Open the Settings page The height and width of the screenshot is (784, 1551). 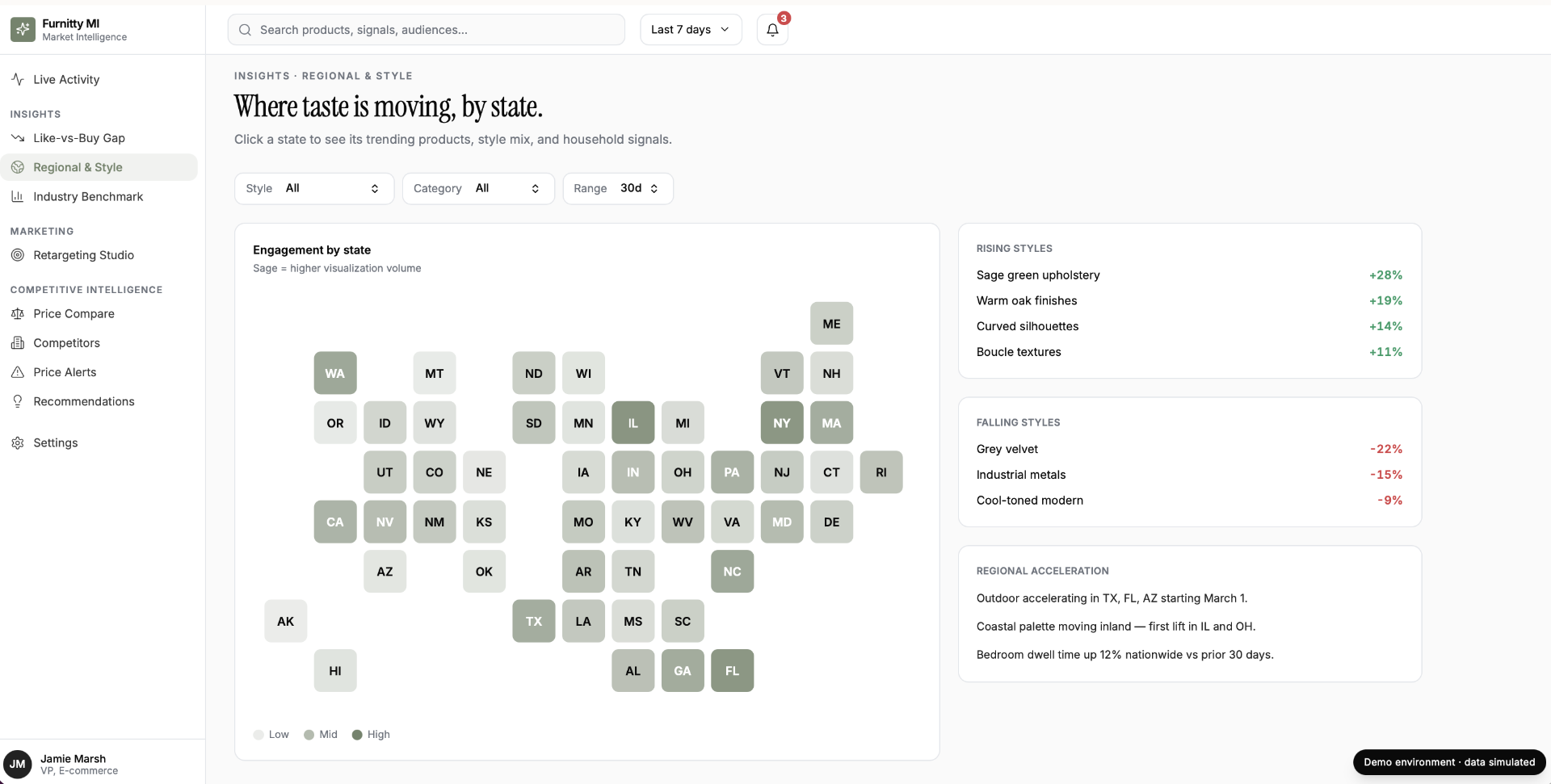[99, 442]
